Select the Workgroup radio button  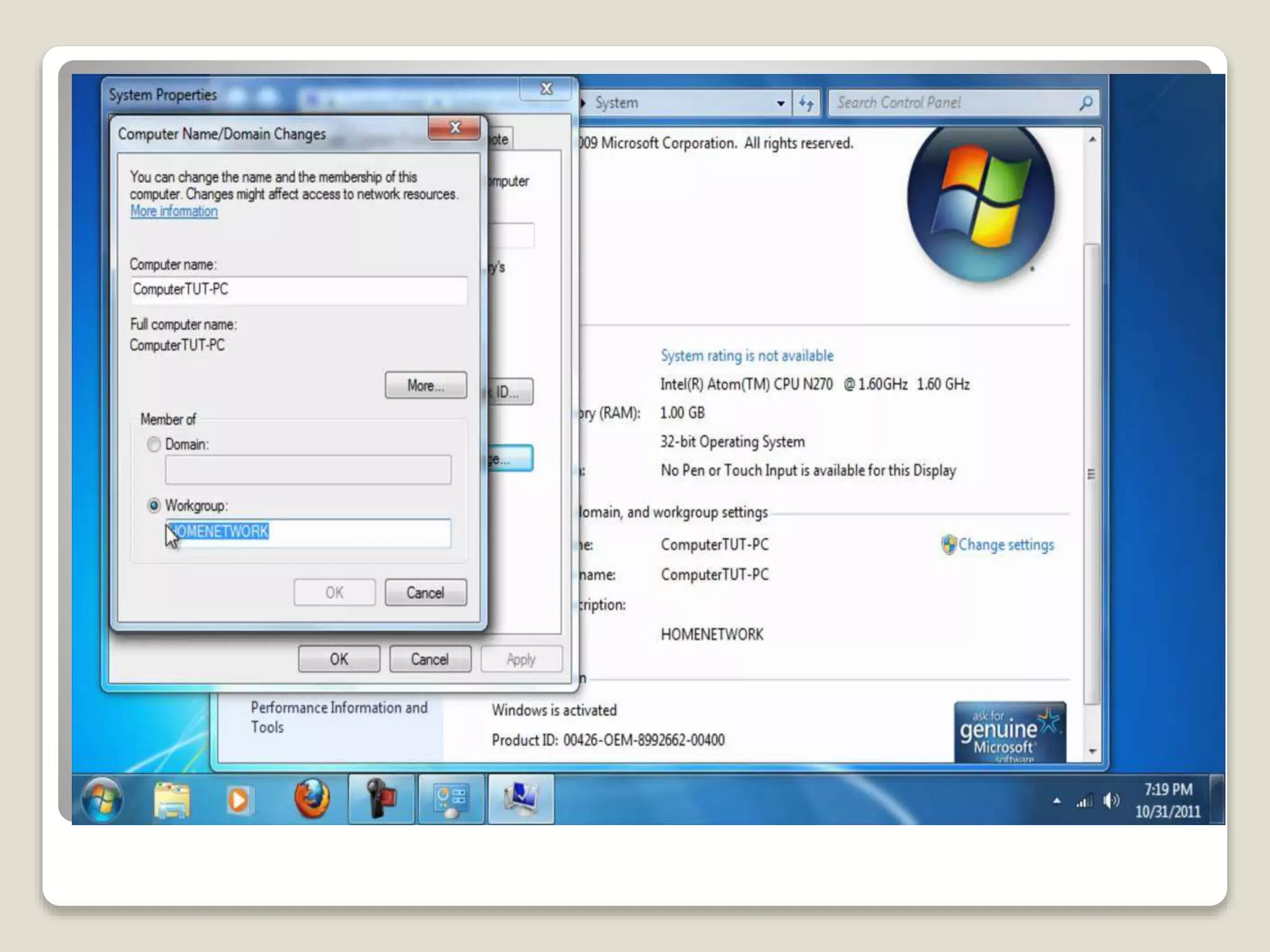(x=154, y=506)
